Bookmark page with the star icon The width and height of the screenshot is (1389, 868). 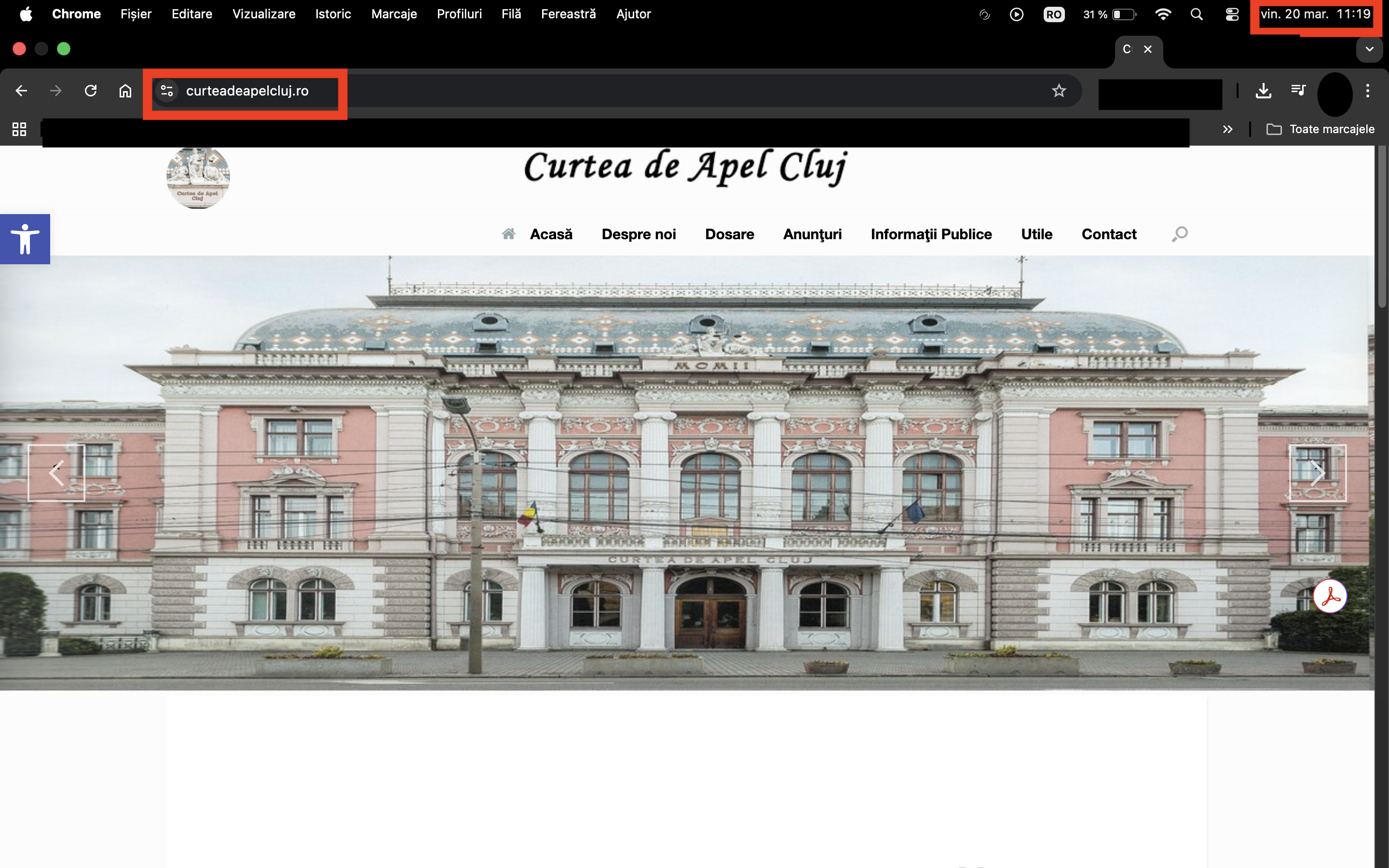point(1059,91)
